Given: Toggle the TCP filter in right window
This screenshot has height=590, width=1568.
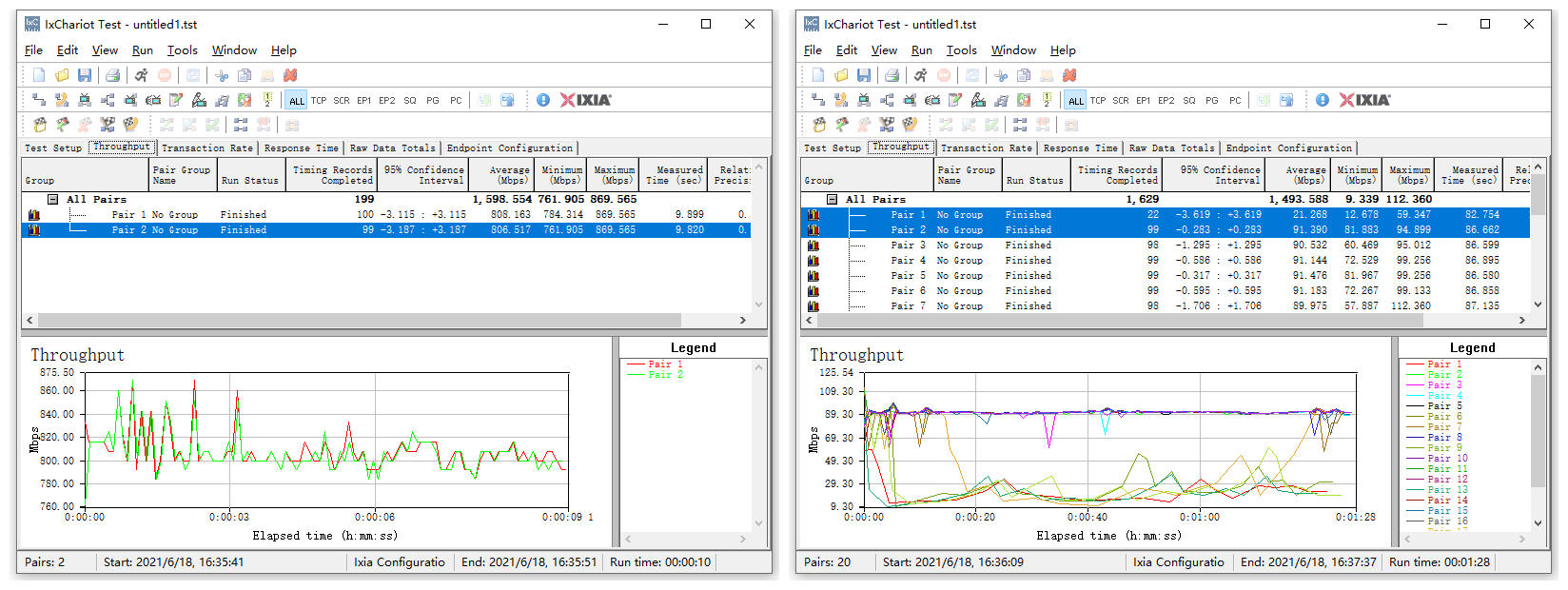Looking at the screenshot, I should tap(1098, 100).
